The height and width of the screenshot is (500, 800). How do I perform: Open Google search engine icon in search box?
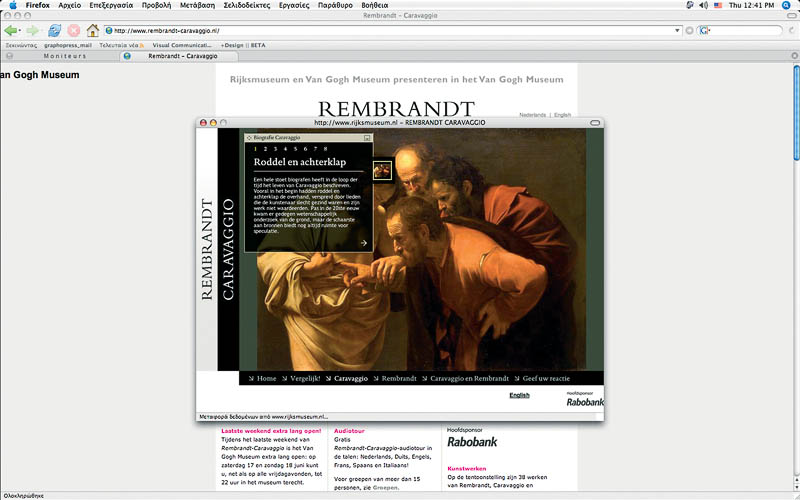(704, 31)
